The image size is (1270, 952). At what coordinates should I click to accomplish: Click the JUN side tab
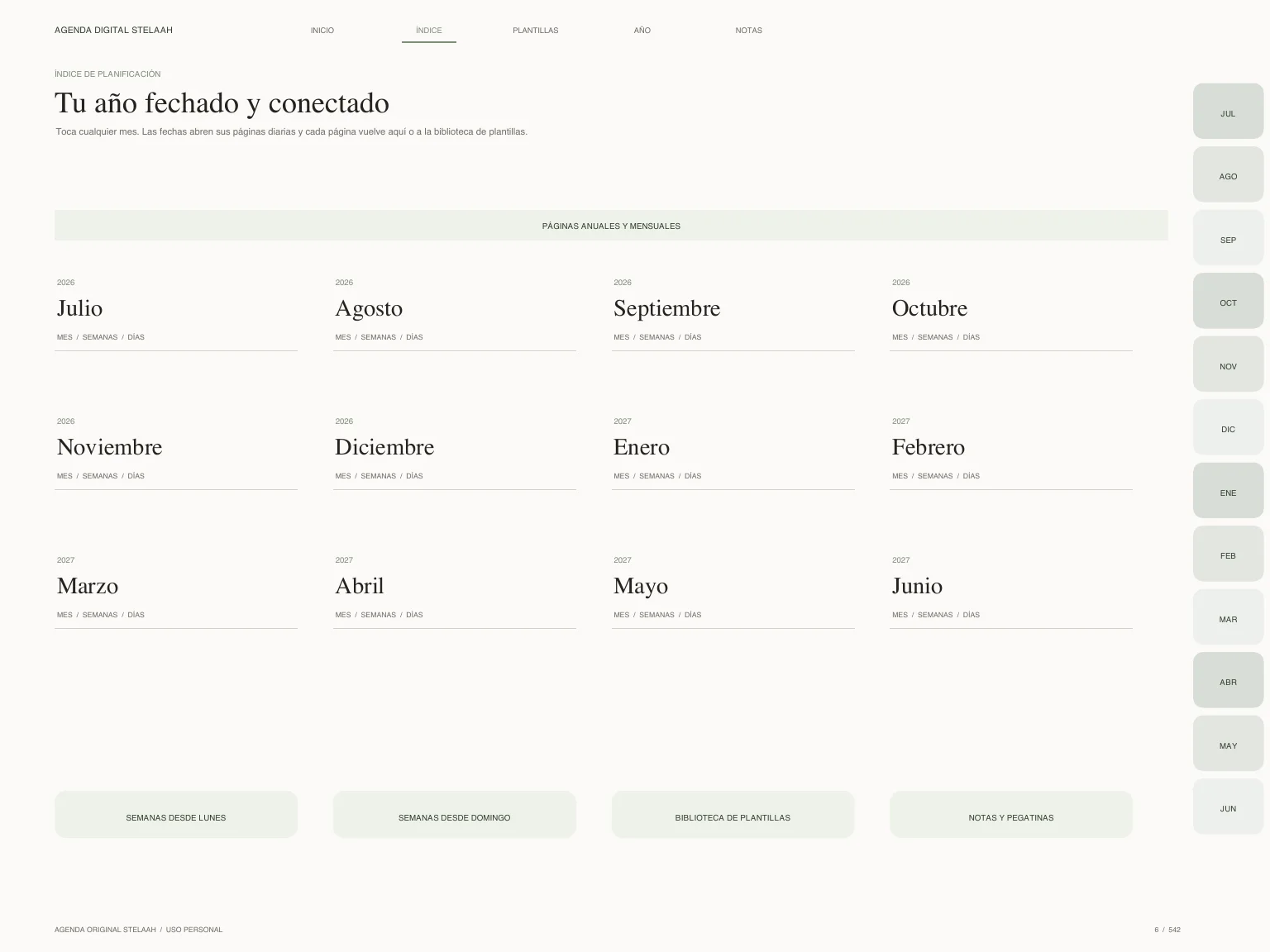click(x=1228, y=807)
